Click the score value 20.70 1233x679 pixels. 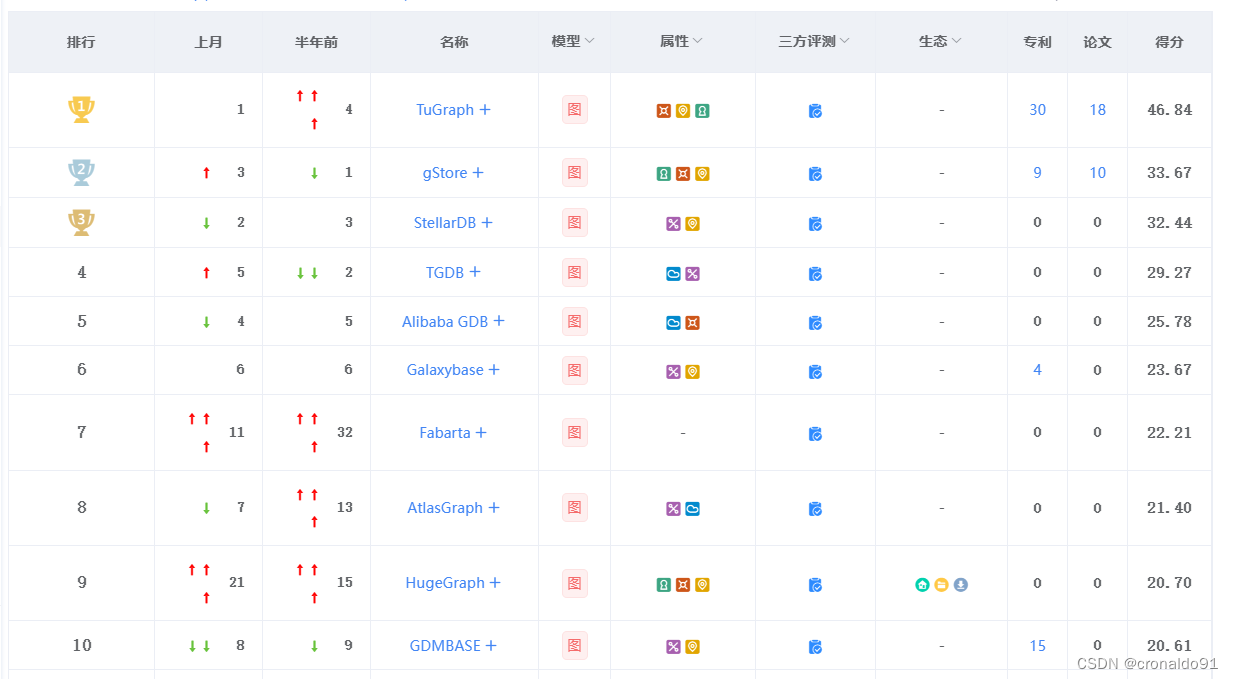pyautogui.click(x=1169, y=583)
